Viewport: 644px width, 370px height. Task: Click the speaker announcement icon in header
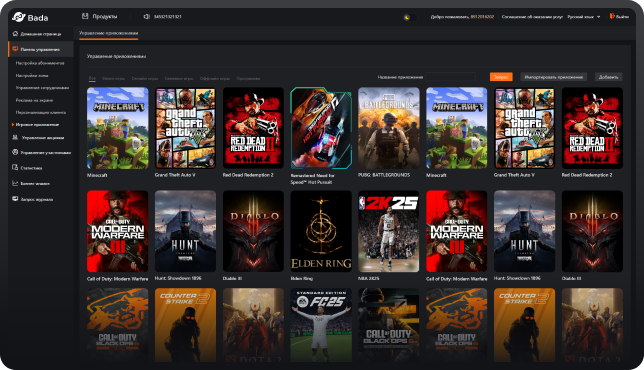(x=146, y=16)
